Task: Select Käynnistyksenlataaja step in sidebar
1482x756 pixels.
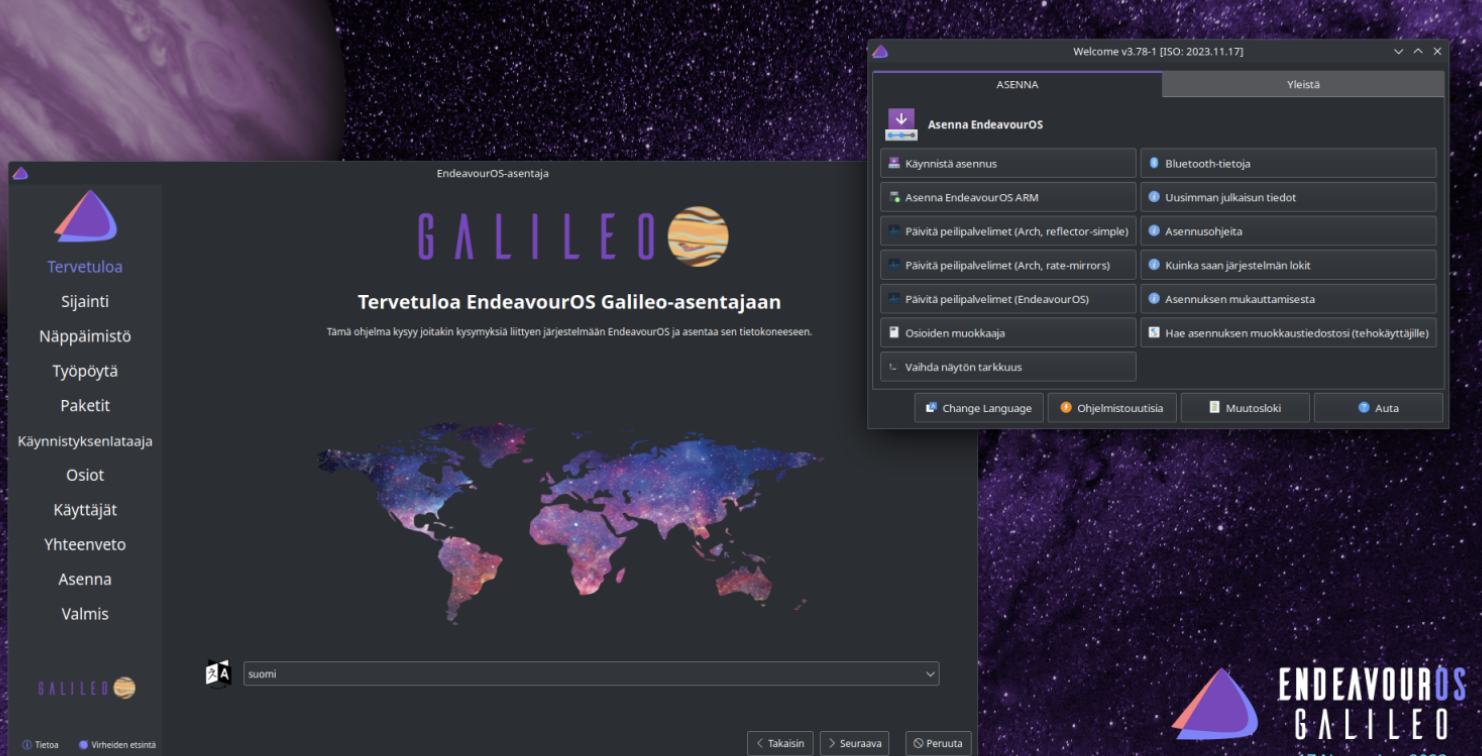Action: pyautogui.click(x=85, y=441)
